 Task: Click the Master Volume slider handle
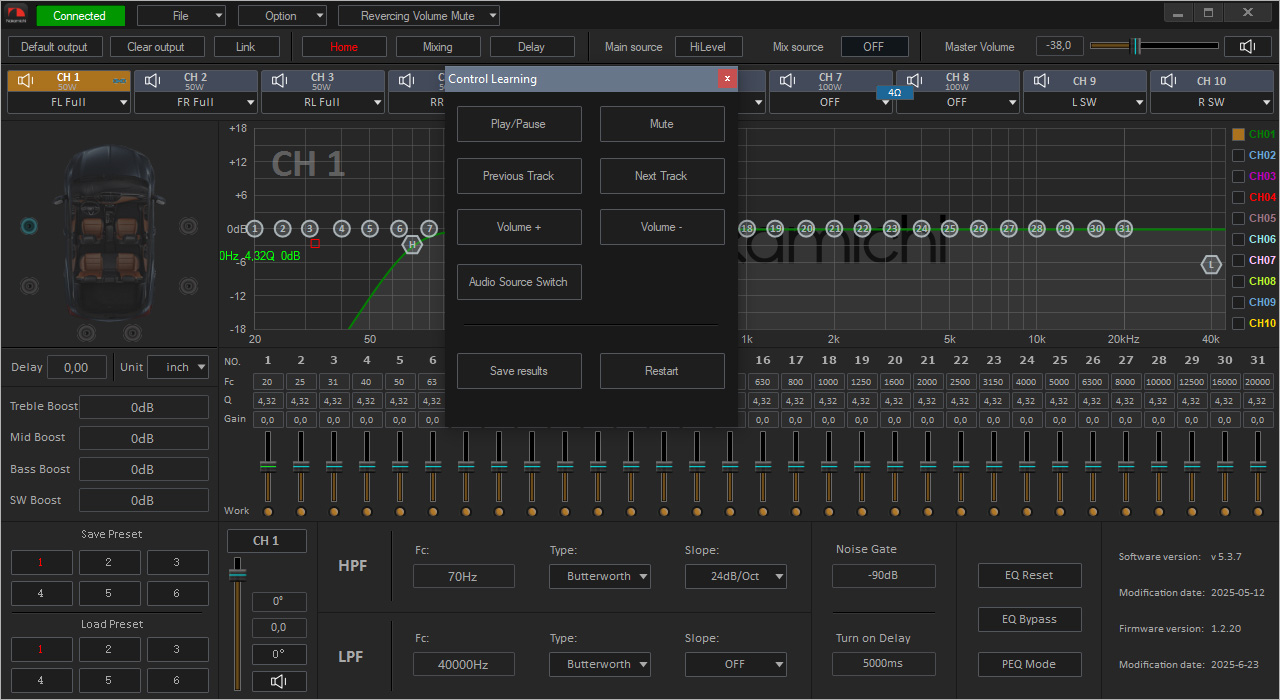tap(1136, 46)
